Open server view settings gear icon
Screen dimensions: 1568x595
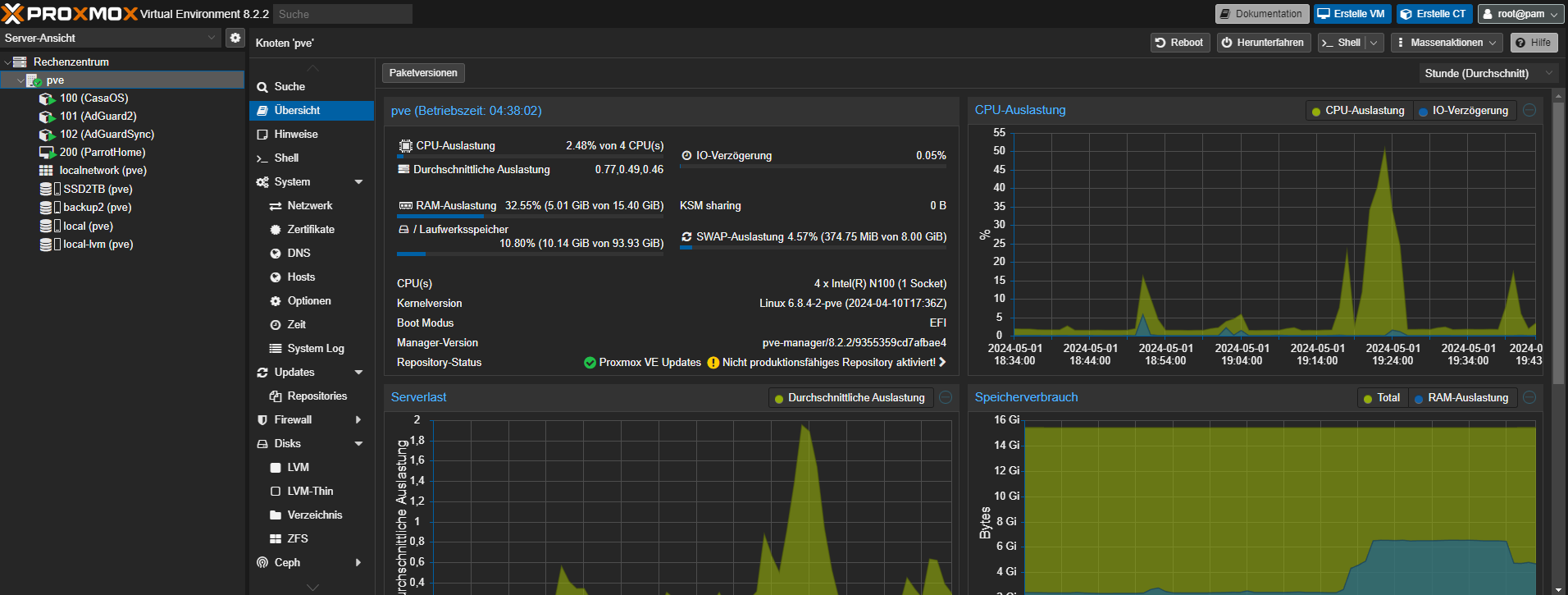pos(235,38)
